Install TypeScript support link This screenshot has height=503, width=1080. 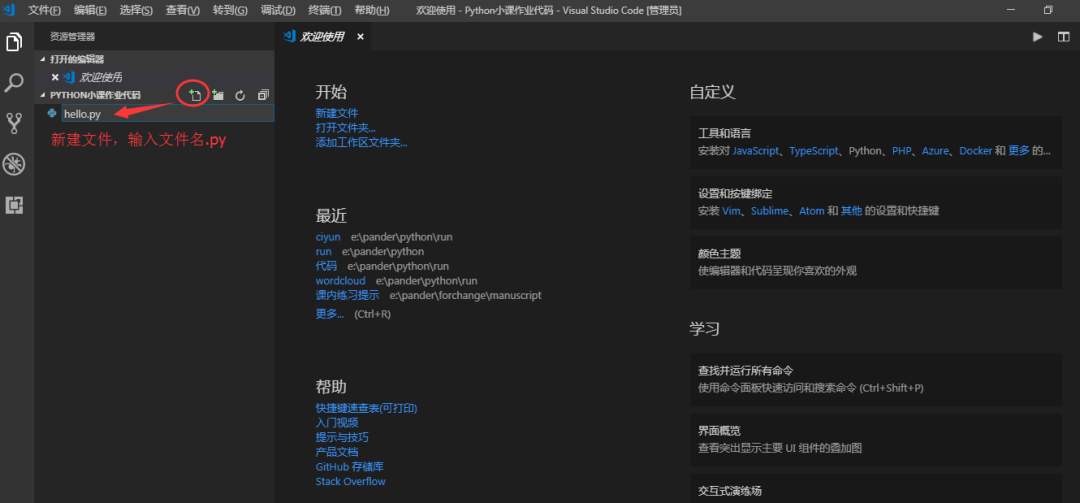point(814,150)
